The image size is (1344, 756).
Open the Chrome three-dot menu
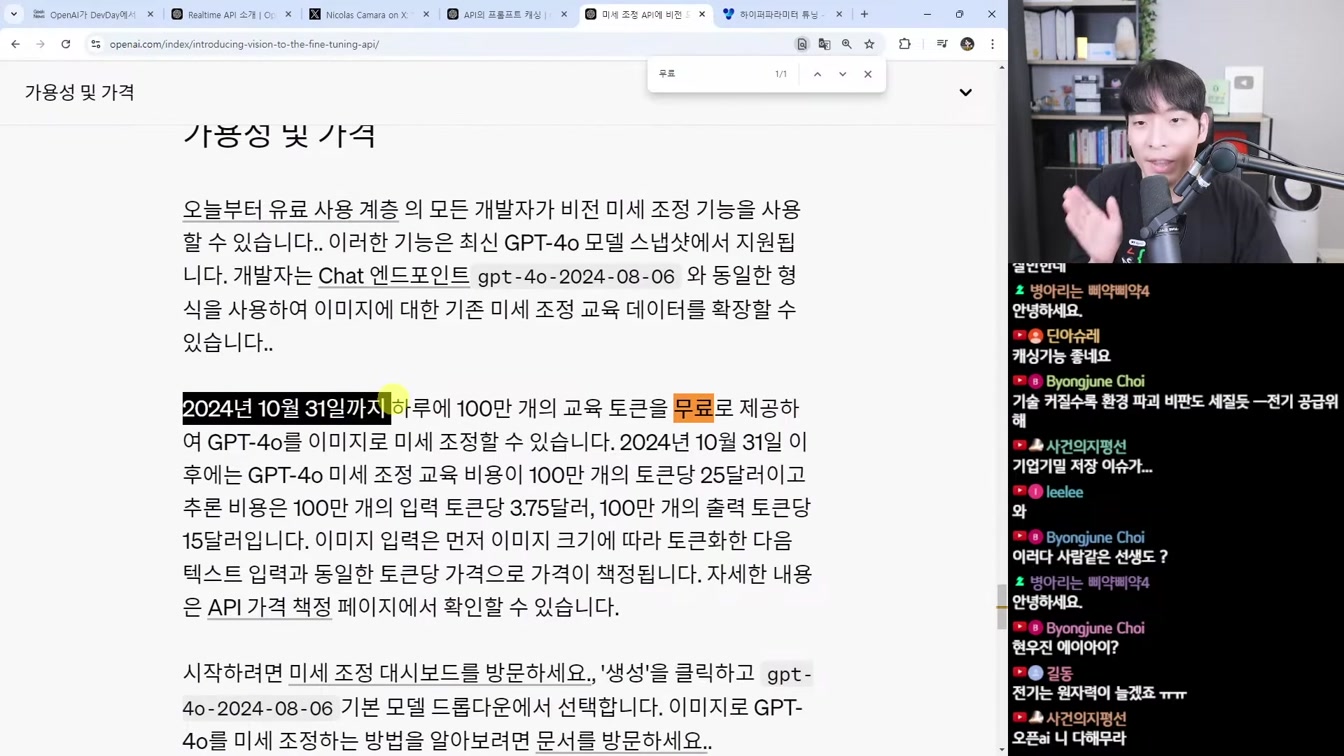tap(992, 44)
